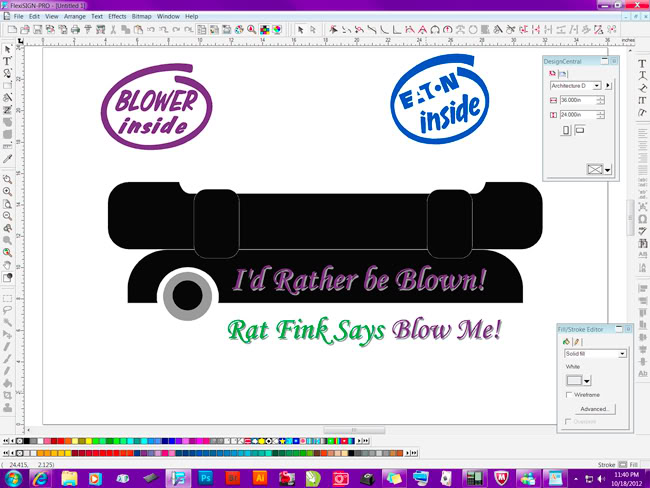The image size is (650, 488).
Task: Pick the orange swatch in the lower color palette
Action: [x=41, y=453]
